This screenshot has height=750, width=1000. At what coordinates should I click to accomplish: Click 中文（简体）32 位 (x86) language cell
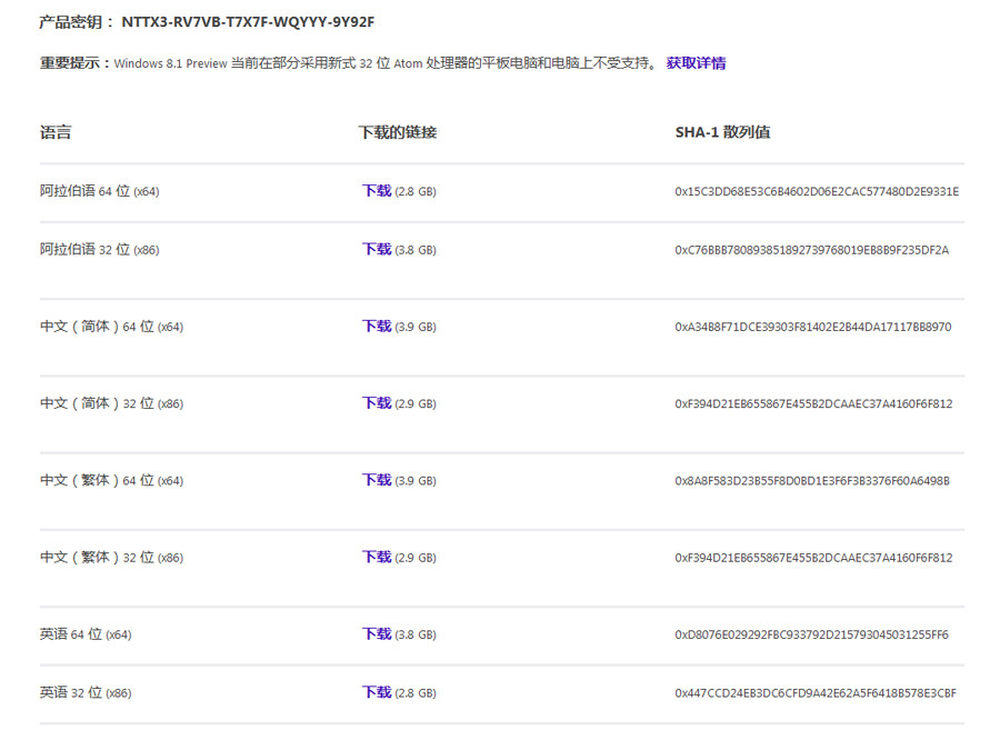(x=112, y=404)
